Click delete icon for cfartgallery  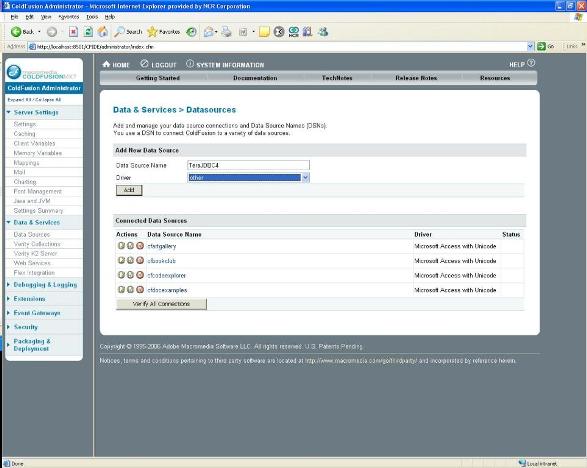[140, 246]
